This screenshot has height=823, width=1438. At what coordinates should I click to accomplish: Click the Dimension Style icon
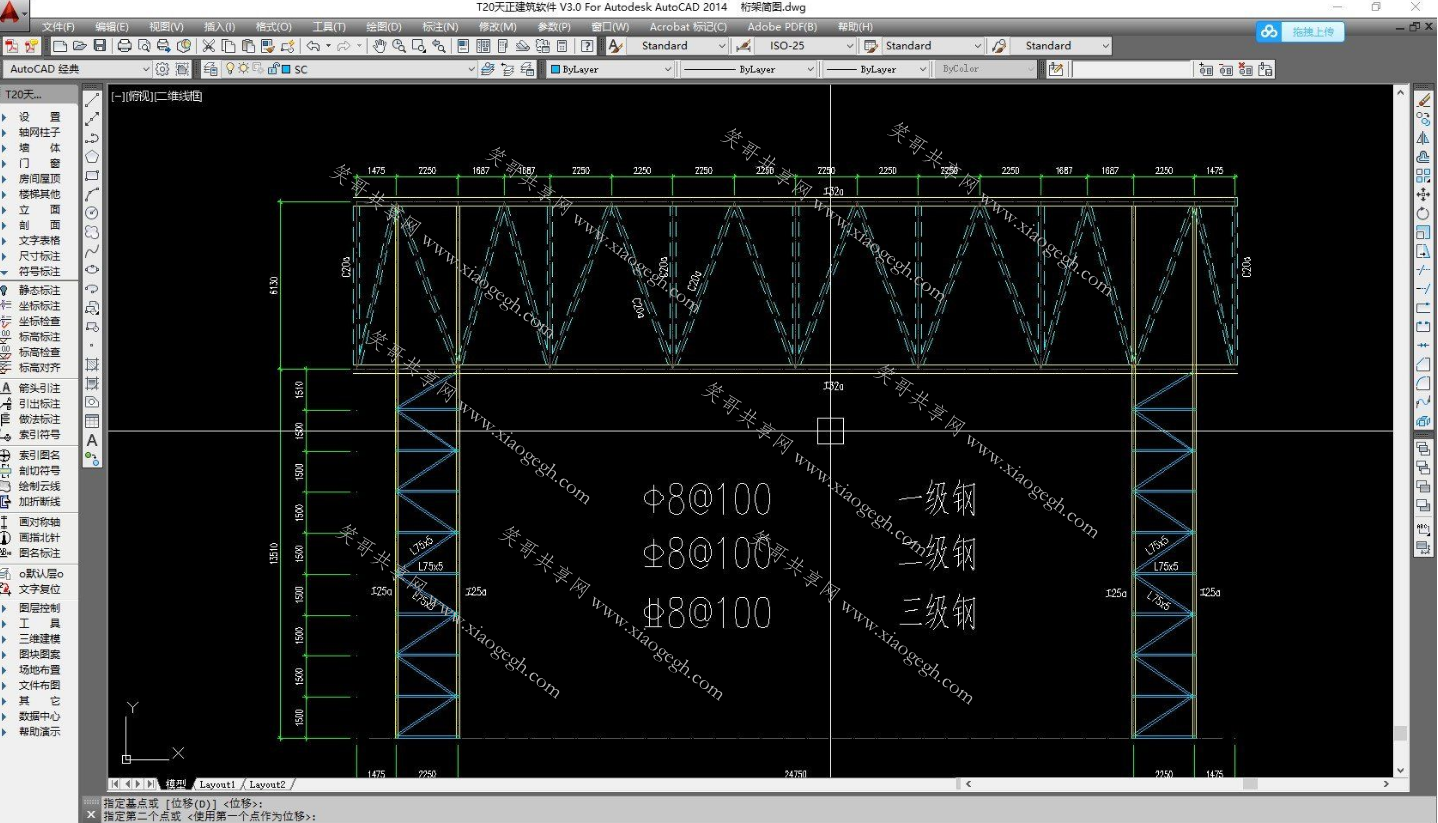[x=743, y=46]
